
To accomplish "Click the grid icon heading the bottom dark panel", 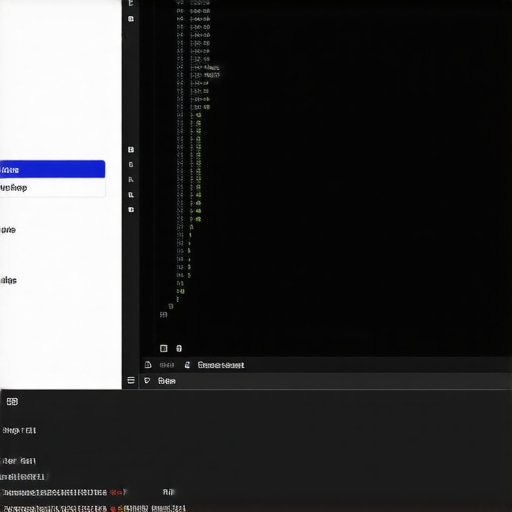I will pos(12,402).
